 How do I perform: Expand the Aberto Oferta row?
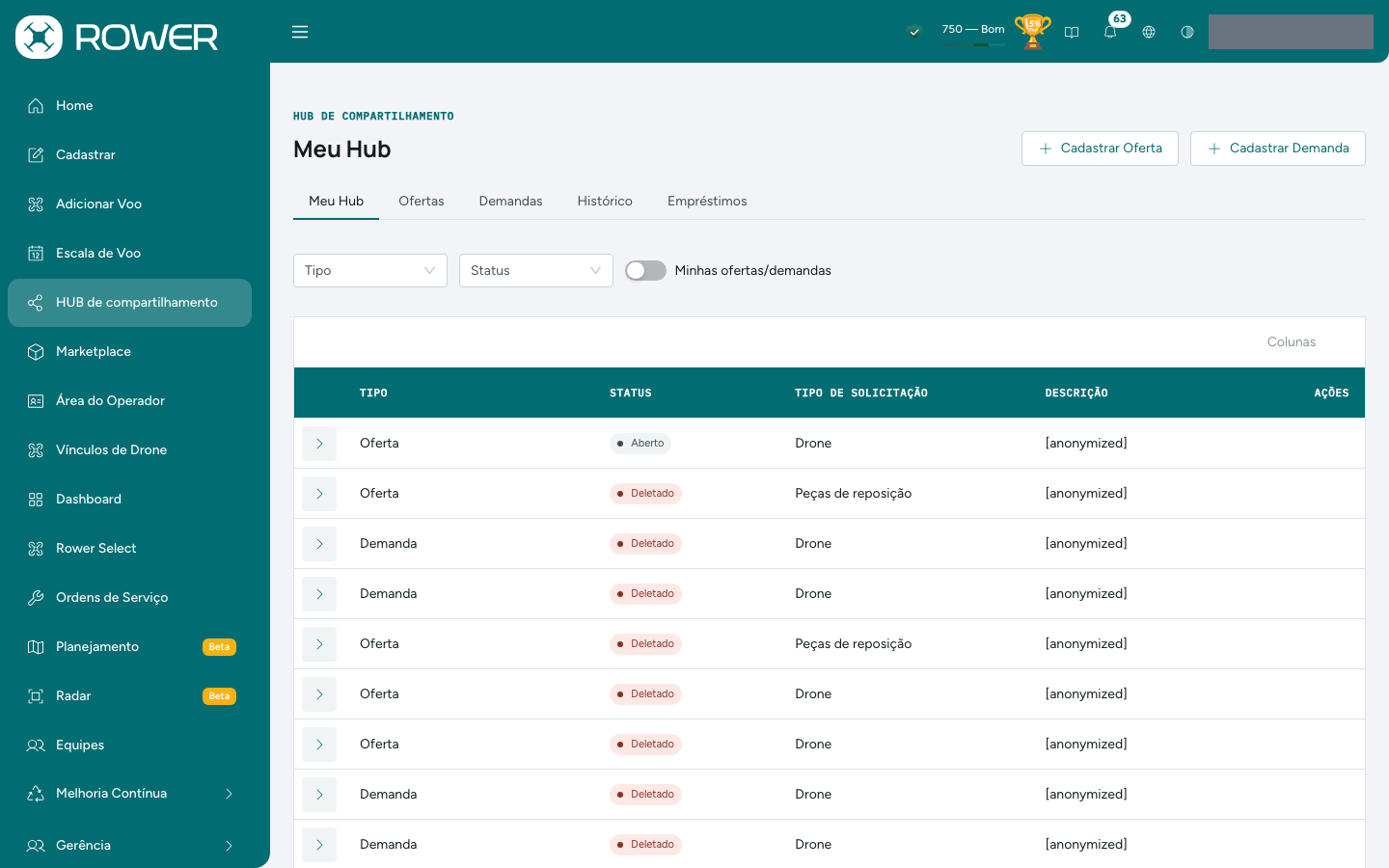(x=319, y=444)
